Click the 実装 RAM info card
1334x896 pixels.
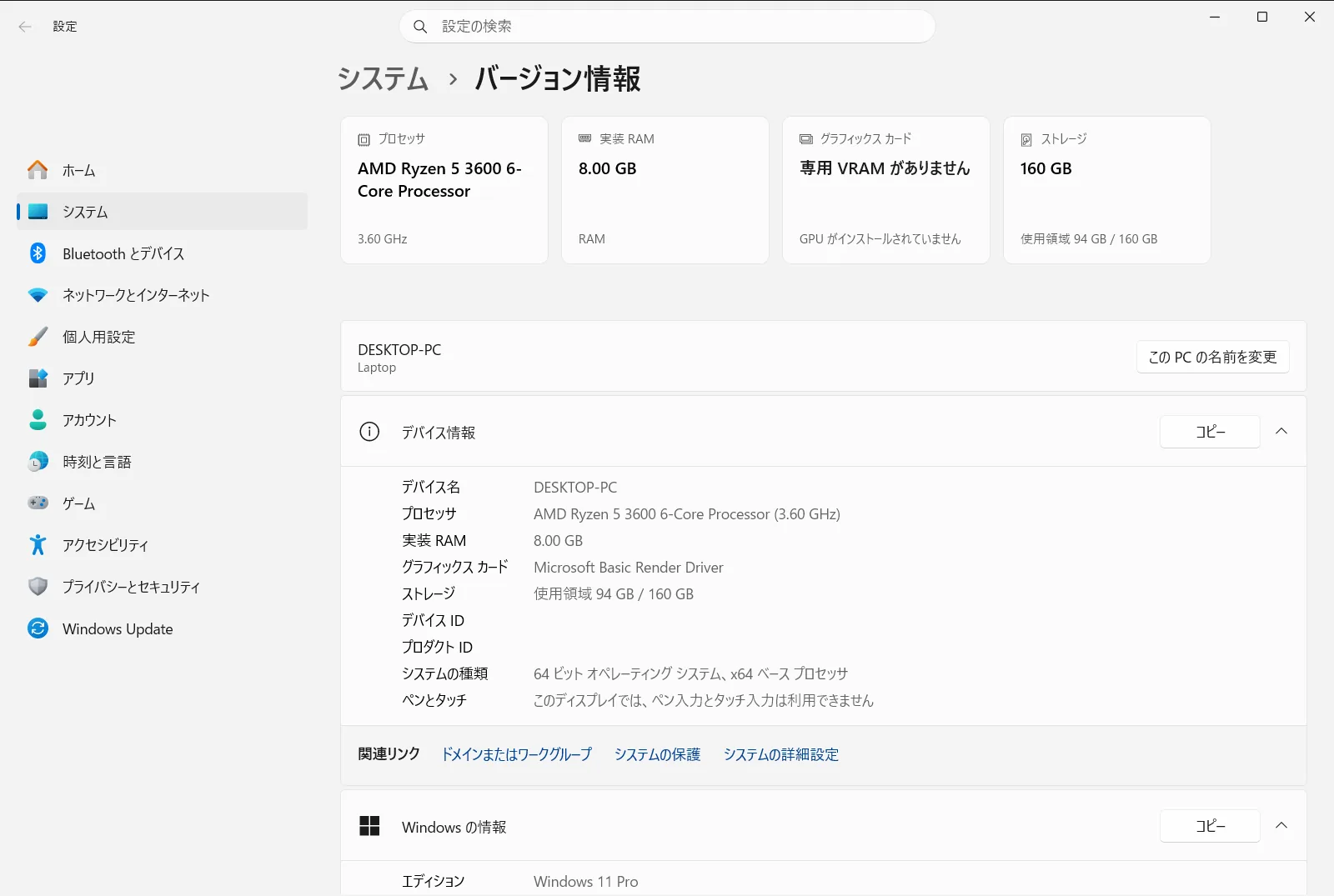tap(665, 190)
